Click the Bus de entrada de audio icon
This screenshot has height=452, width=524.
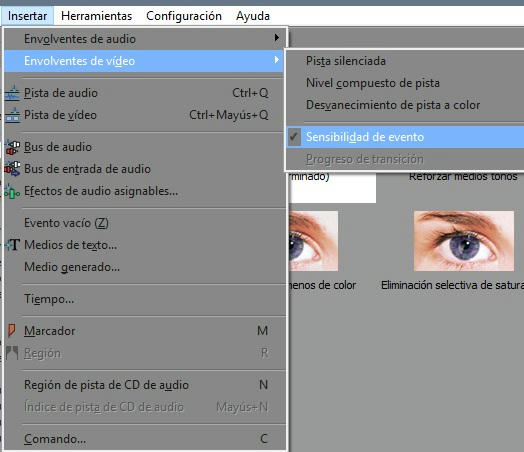point(12,169)
